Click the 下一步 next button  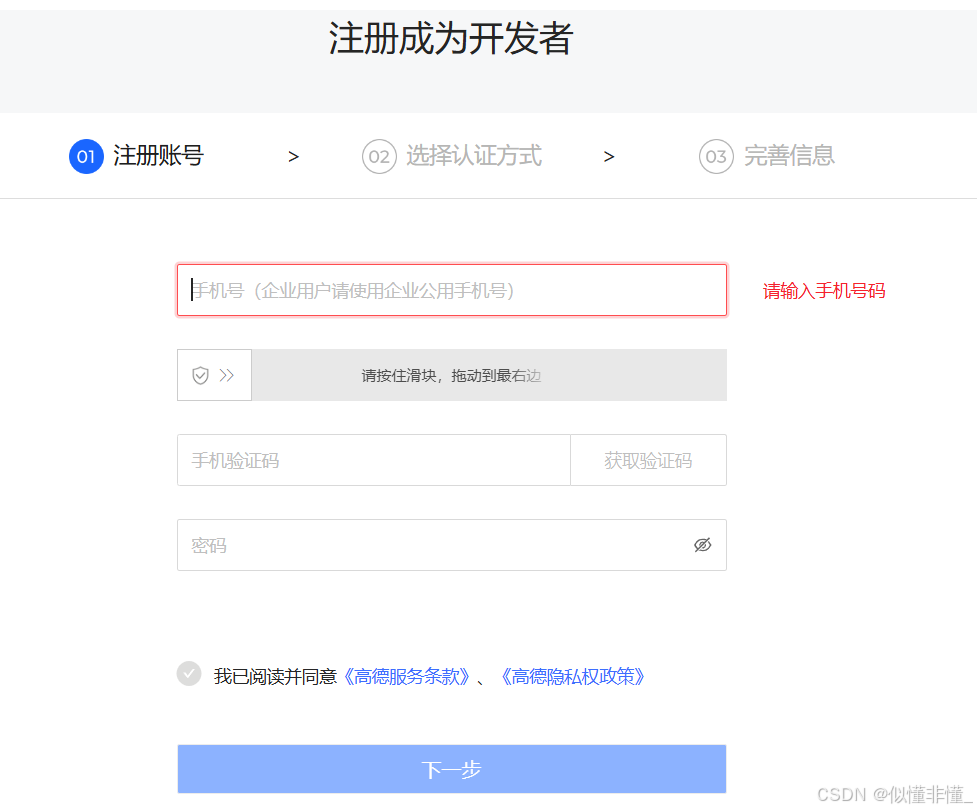[x=452, y=769]
